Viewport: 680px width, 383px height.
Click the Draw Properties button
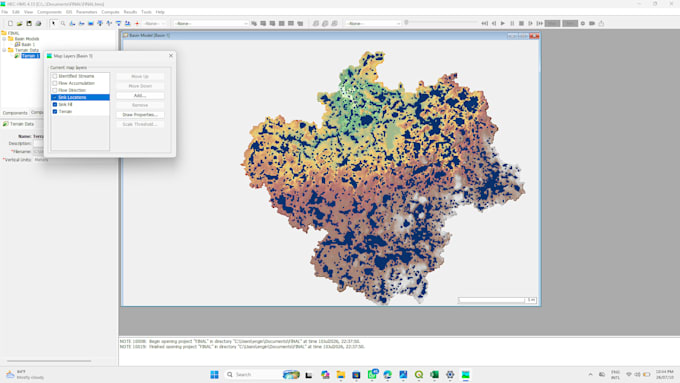pos(140,115)
